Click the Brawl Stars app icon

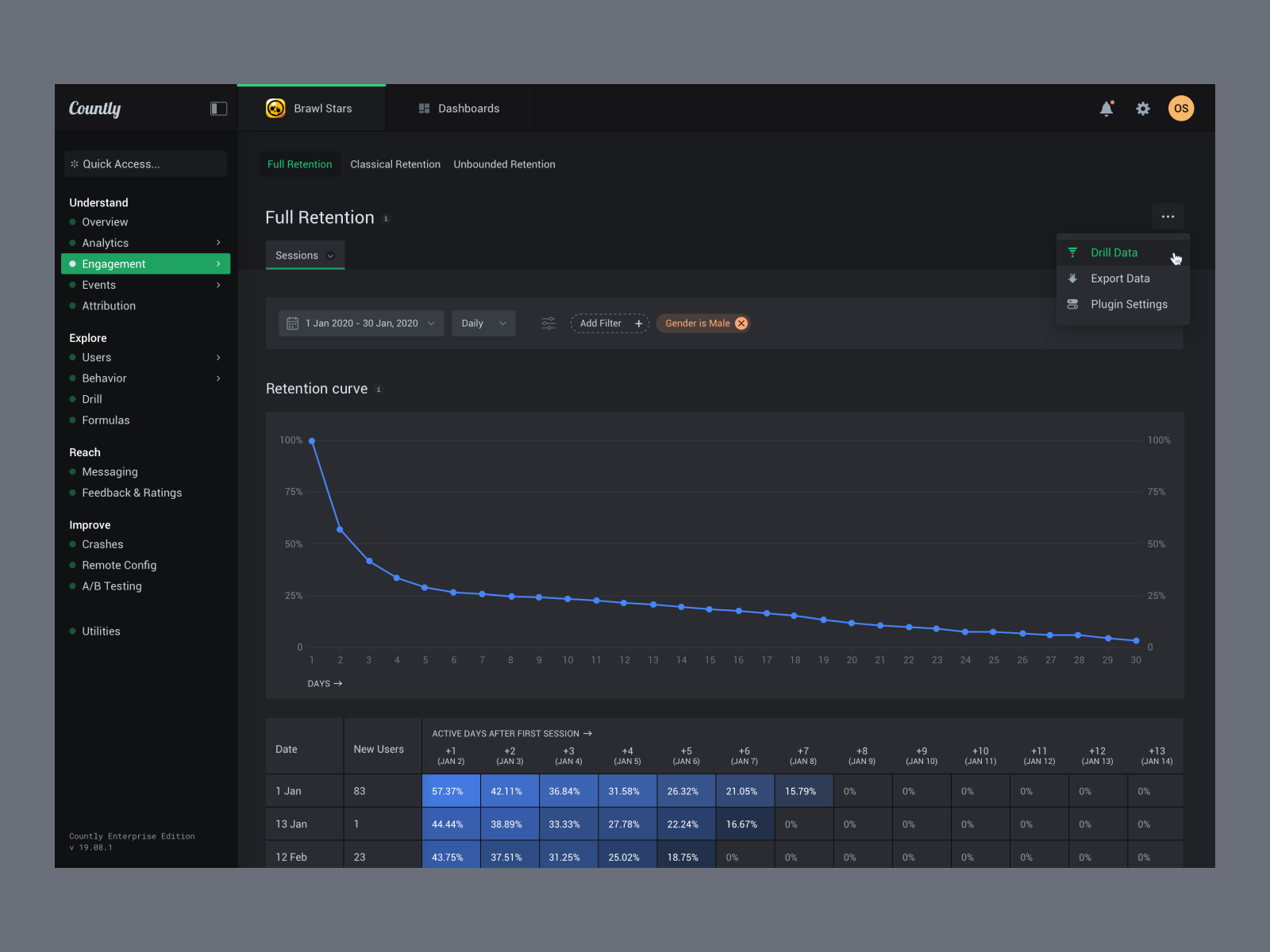[275, 108]
